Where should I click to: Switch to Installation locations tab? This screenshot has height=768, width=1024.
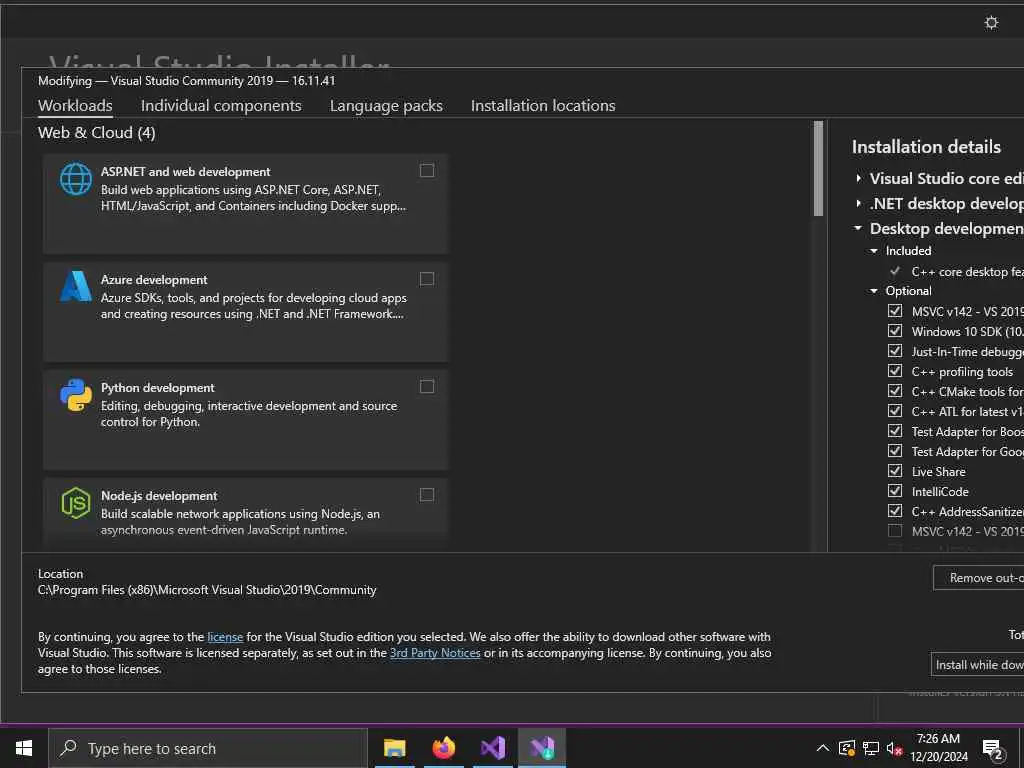pyautogui.click(x=543, y=106)
